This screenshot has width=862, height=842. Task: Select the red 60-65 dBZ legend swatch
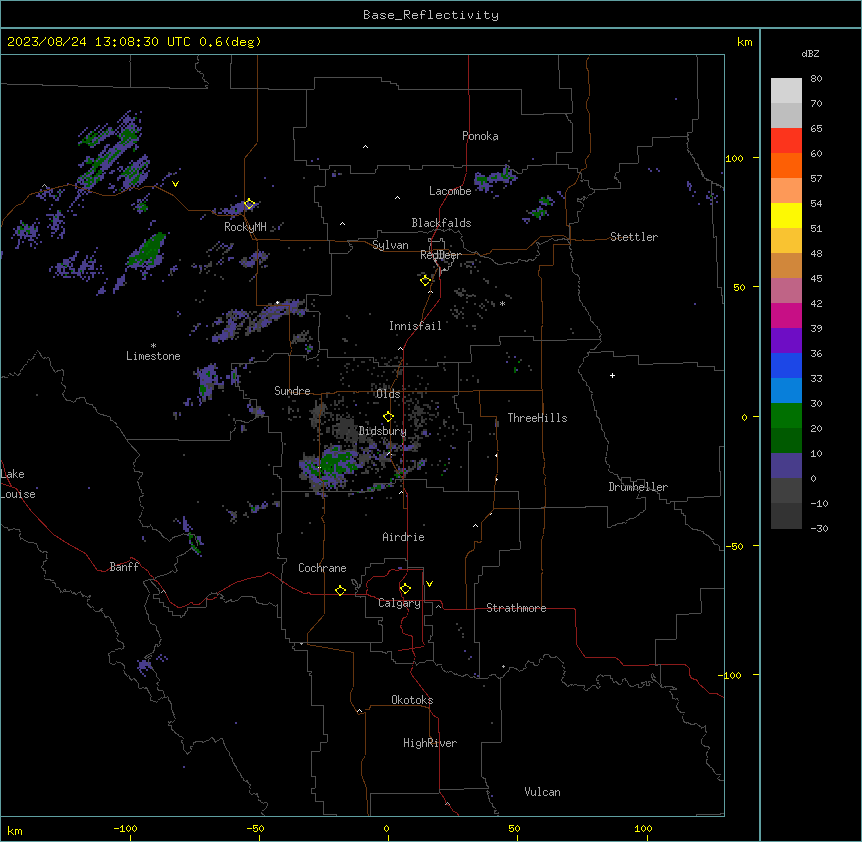click(x=786, y=140)
